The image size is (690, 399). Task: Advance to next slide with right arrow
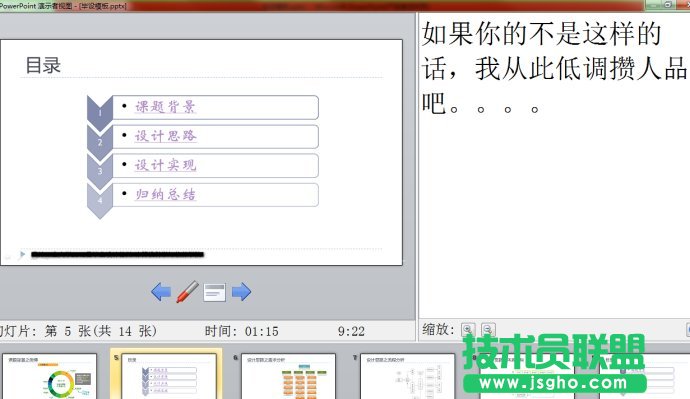[241, 292]
